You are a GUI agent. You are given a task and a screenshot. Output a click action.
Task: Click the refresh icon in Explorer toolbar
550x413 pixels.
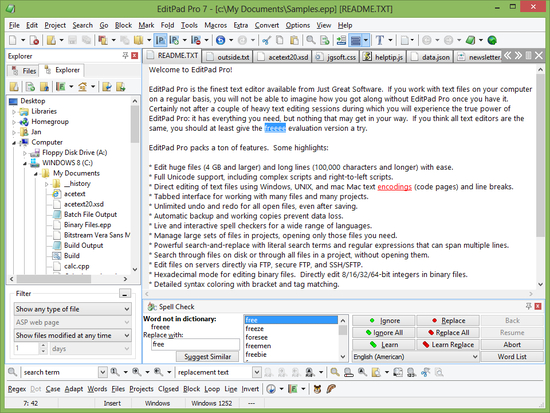30,87
